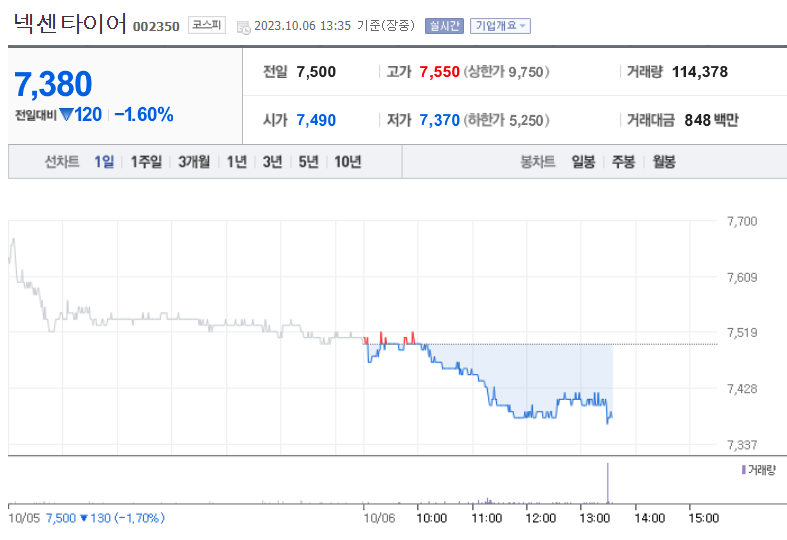Click the 실시간 real-time badge

click(444, 26)
